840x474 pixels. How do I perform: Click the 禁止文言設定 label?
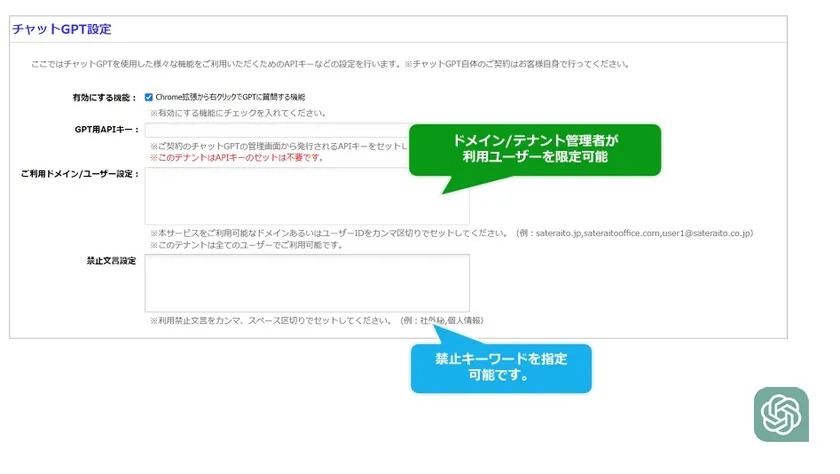click(111, 261)
